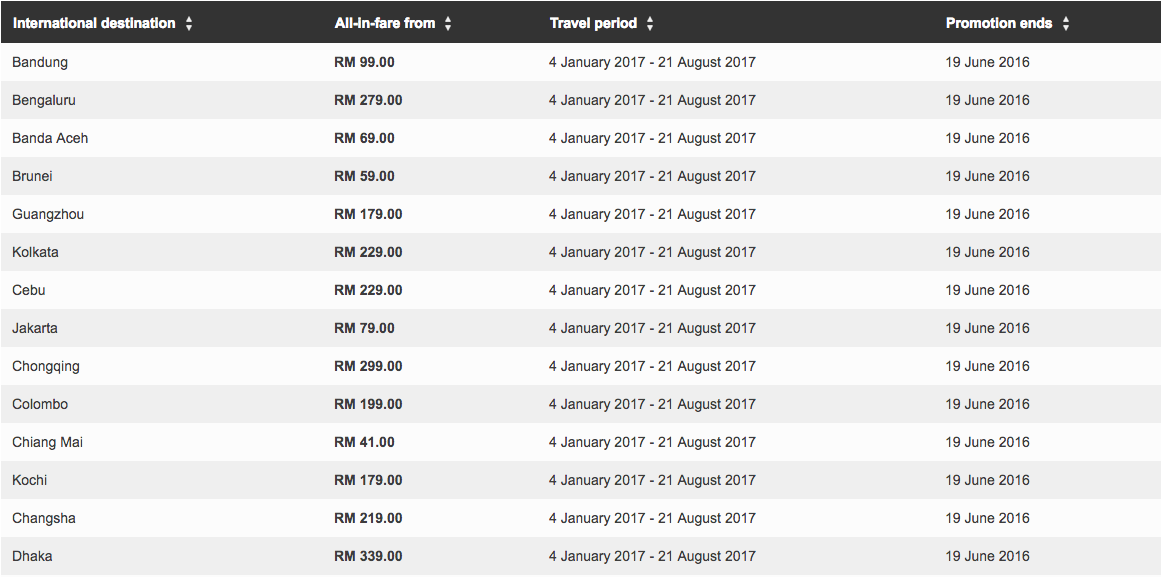Click sort arrows beside Travel period
The width and height of the screenshot is (1161, 577).
[650, 24]
